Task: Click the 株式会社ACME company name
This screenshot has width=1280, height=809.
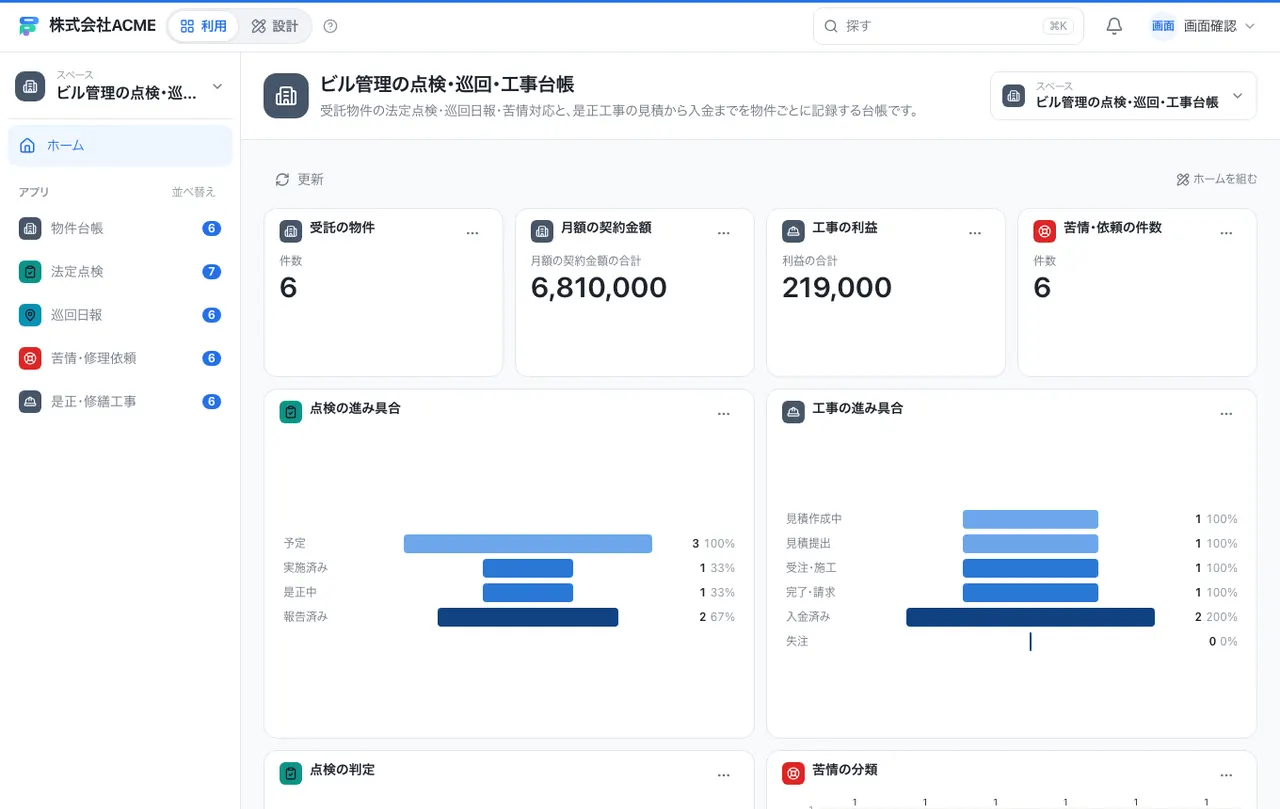Action: [102, 26]
